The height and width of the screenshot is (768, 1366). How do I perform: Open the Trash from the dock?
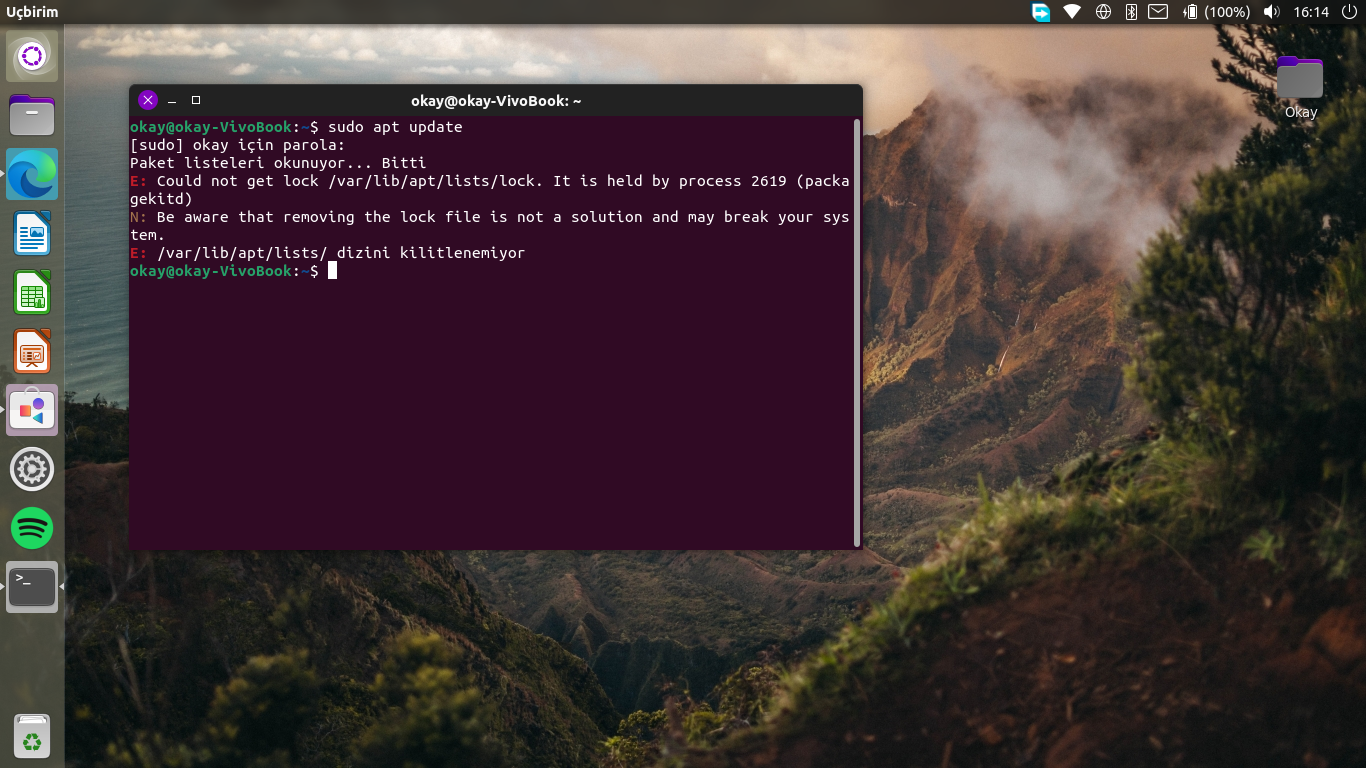tap(32, 737)
